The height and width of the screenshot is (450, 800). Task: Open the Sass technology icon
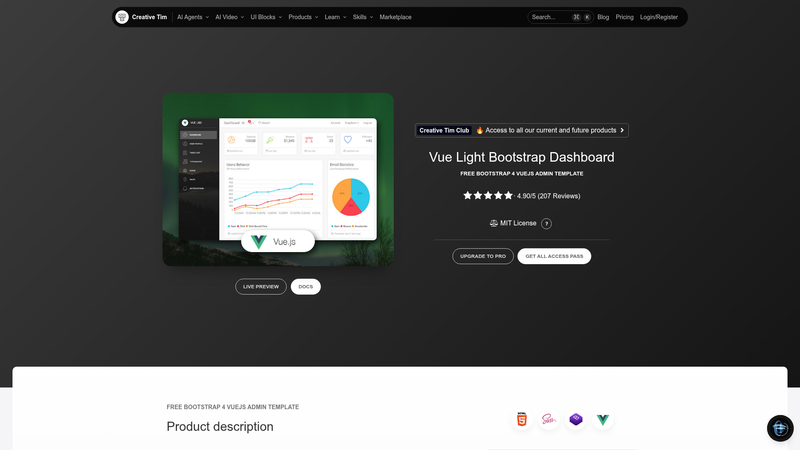(x=548, y=419)
